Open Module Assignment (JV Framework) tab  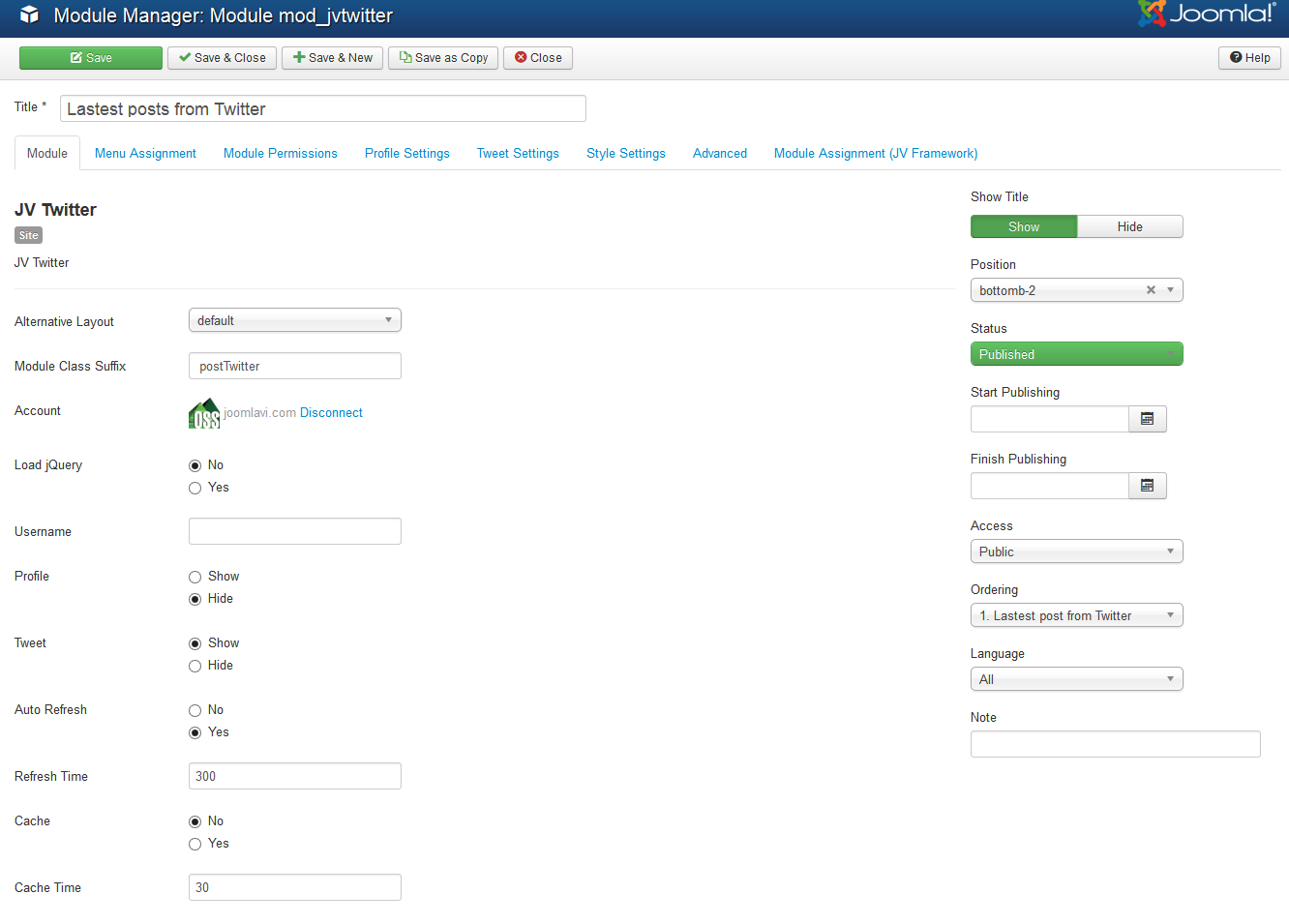pos(876,153)
